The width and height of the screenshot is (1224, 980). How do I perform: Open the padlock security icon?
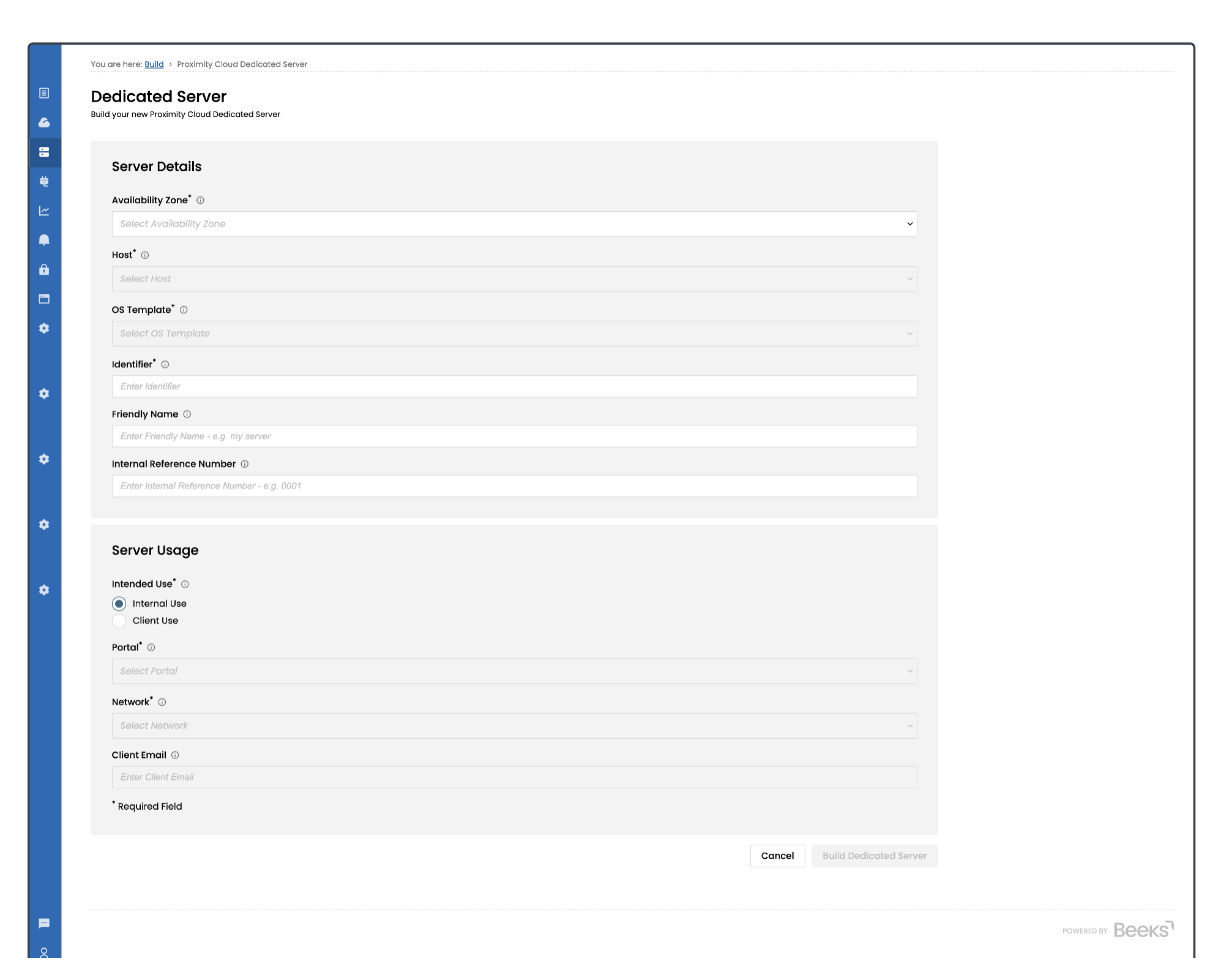44,269
